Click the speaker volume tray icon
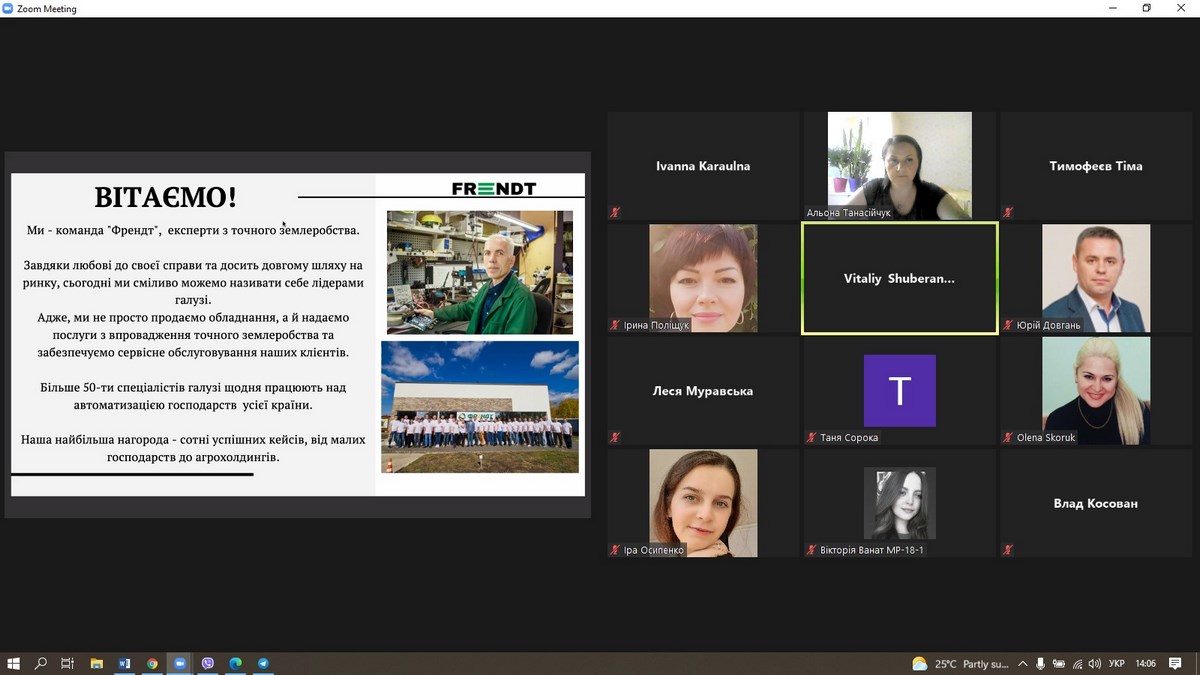The width and height of the screenshot is (1200, 675). coord(1094,664)
